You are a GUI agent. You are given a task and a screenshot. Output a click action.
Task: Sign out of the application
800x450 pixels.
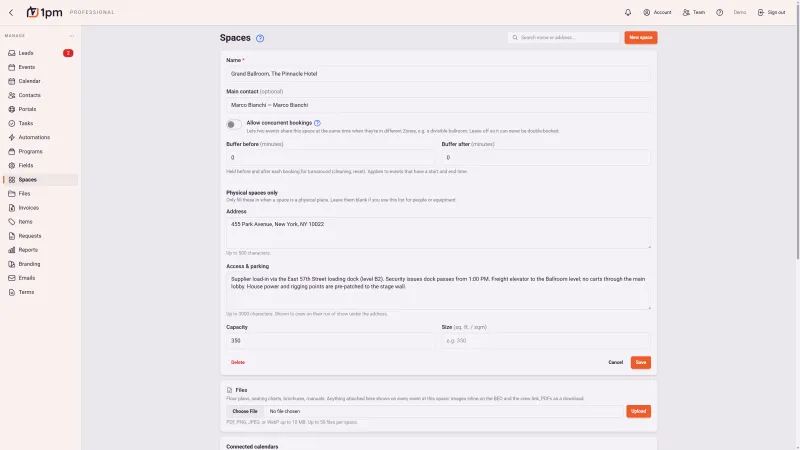click(x=771, y=12)
